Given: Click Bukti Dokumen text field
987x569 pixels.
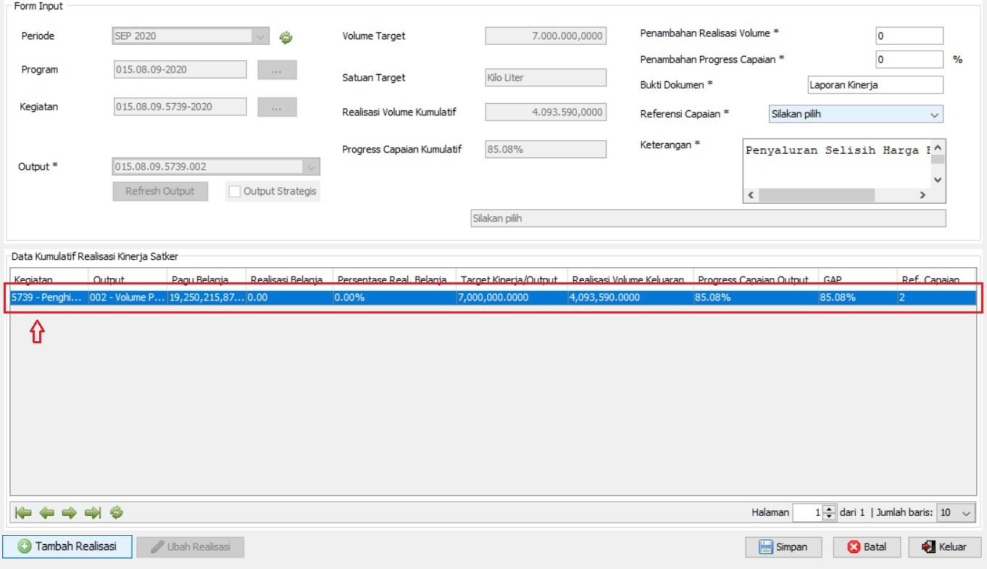Looking at the screenshot, I should coord(874,86).
